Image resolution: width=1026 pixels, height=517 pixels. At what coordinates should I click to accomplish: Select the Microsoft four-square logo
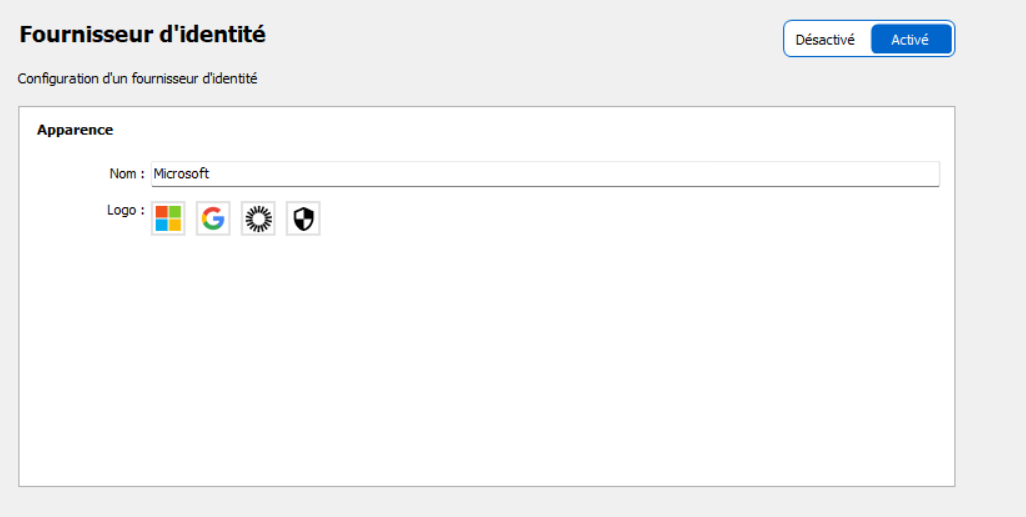click(168, 219)
